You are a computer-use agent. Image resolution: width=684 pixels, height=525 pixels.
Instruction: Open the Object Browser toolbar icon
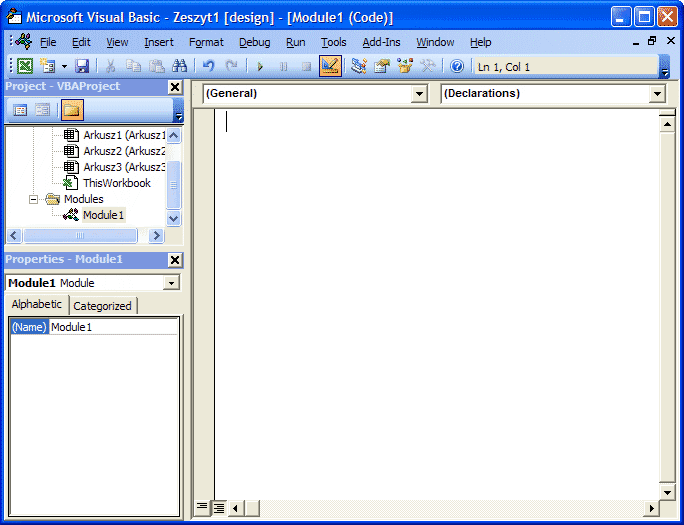(405, 66)
